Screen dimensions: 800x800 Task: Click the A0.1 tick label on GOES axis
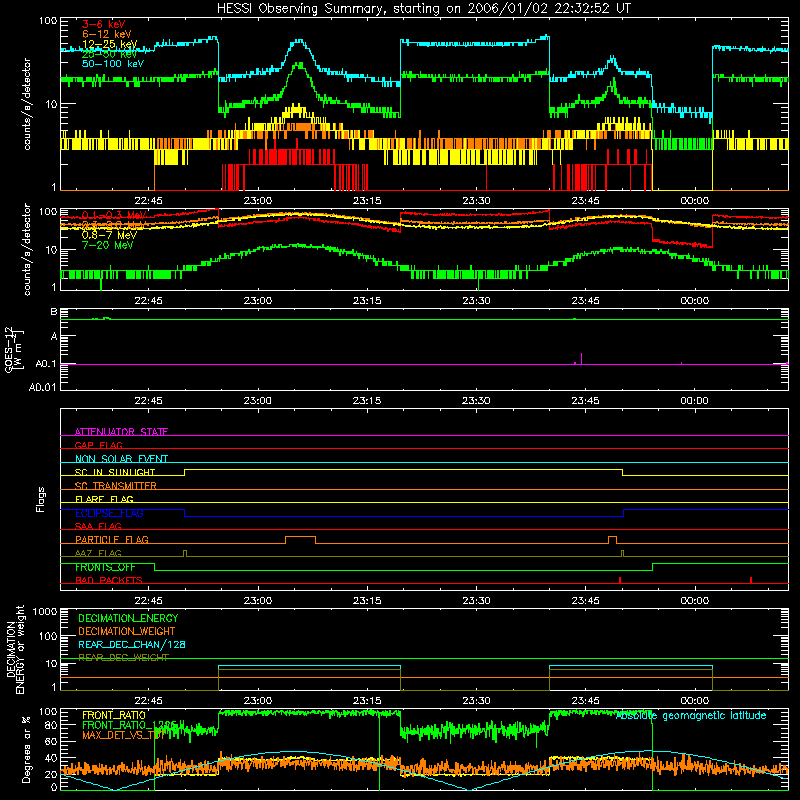(46, 364)
